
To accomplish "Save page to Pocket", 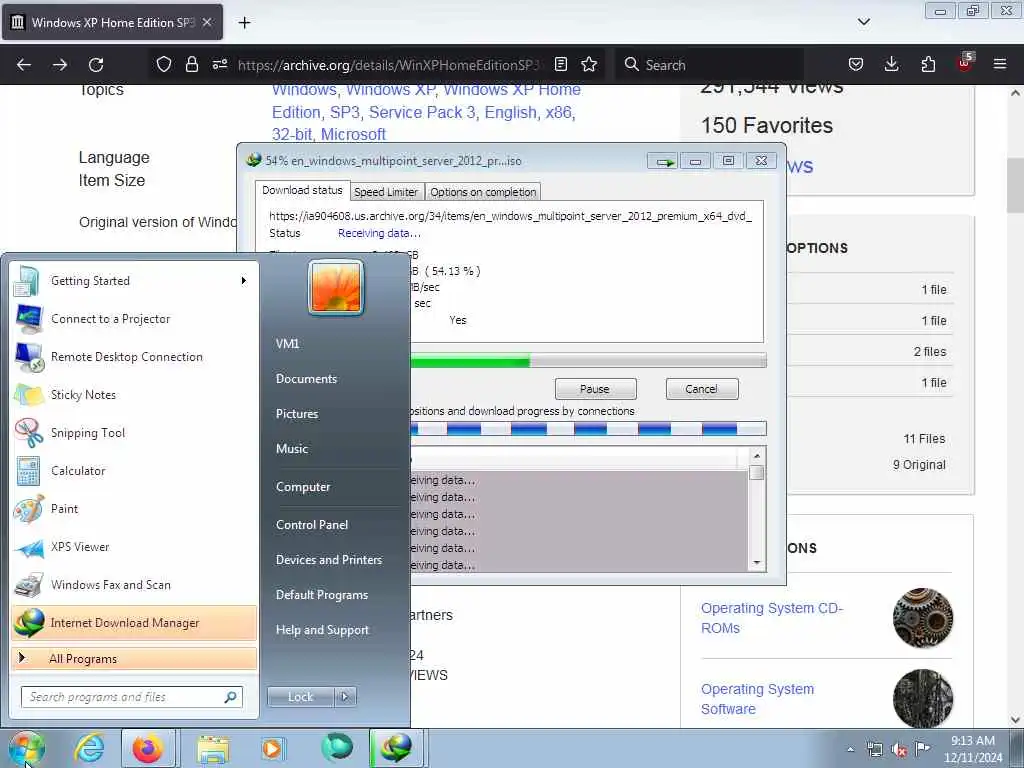I will (856, 64).
